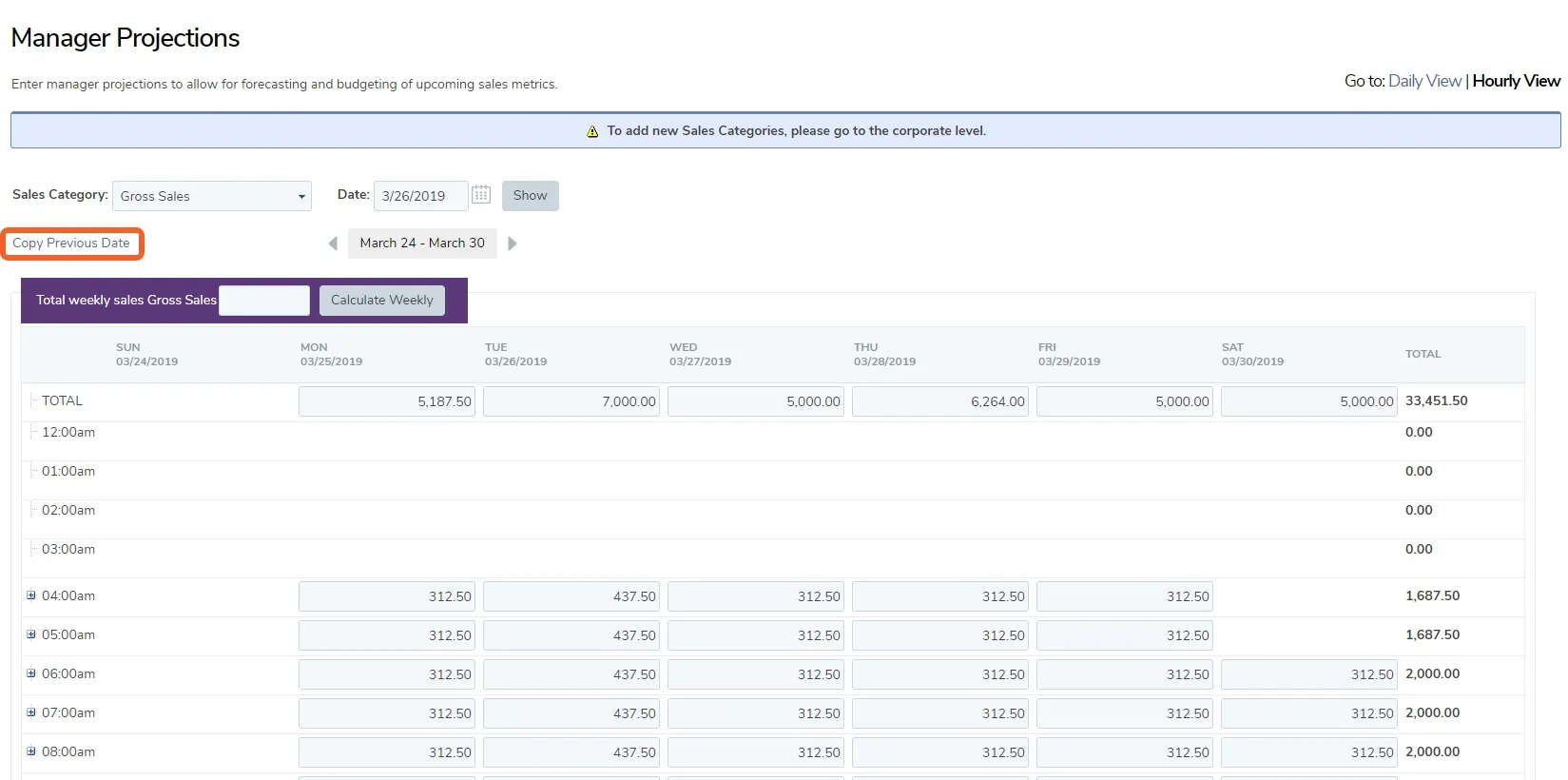Open the date picker calendar icon
This screenshot has width=1568, height=780.
click(x=481, y=194)
